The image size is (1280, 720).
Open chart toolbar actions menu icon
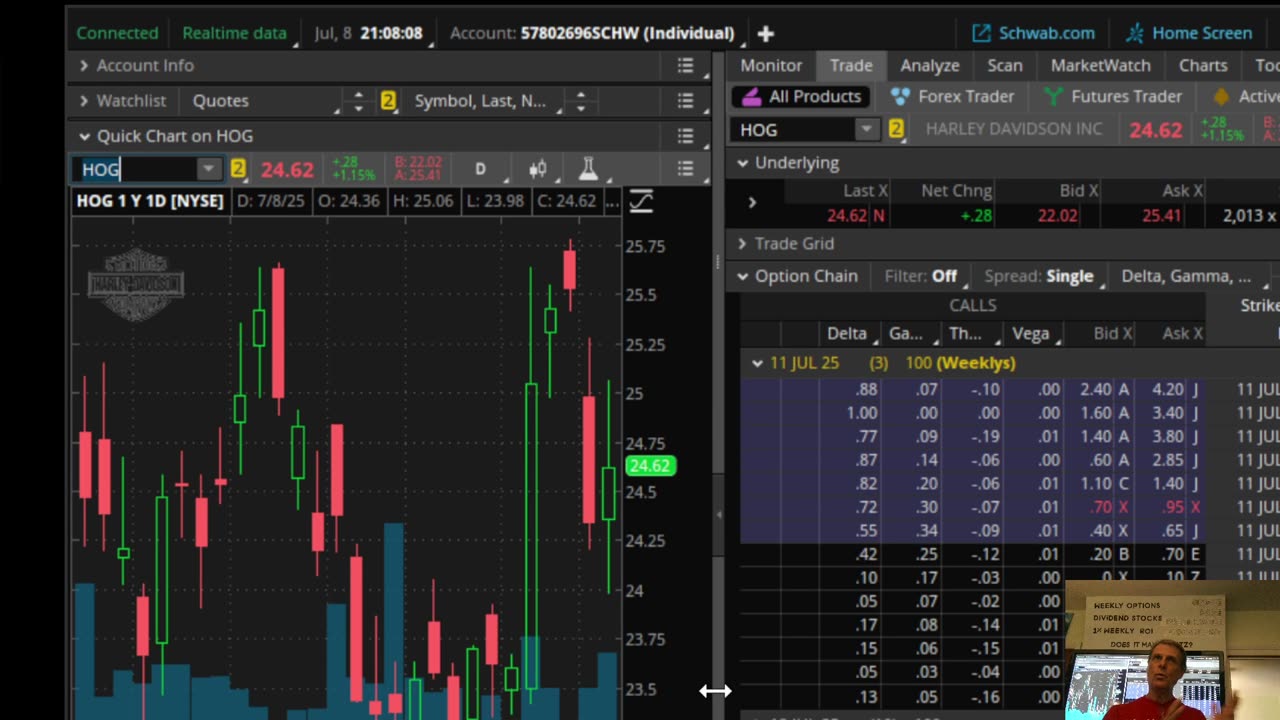click(685, 169)
